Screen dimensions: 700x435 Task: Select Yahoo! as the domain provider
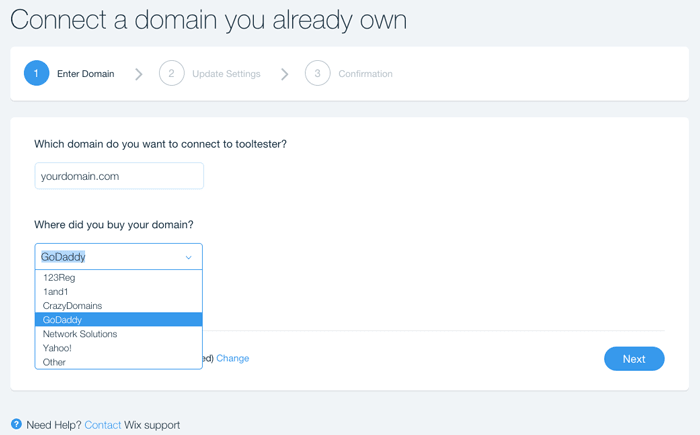(x=118, y=348)
